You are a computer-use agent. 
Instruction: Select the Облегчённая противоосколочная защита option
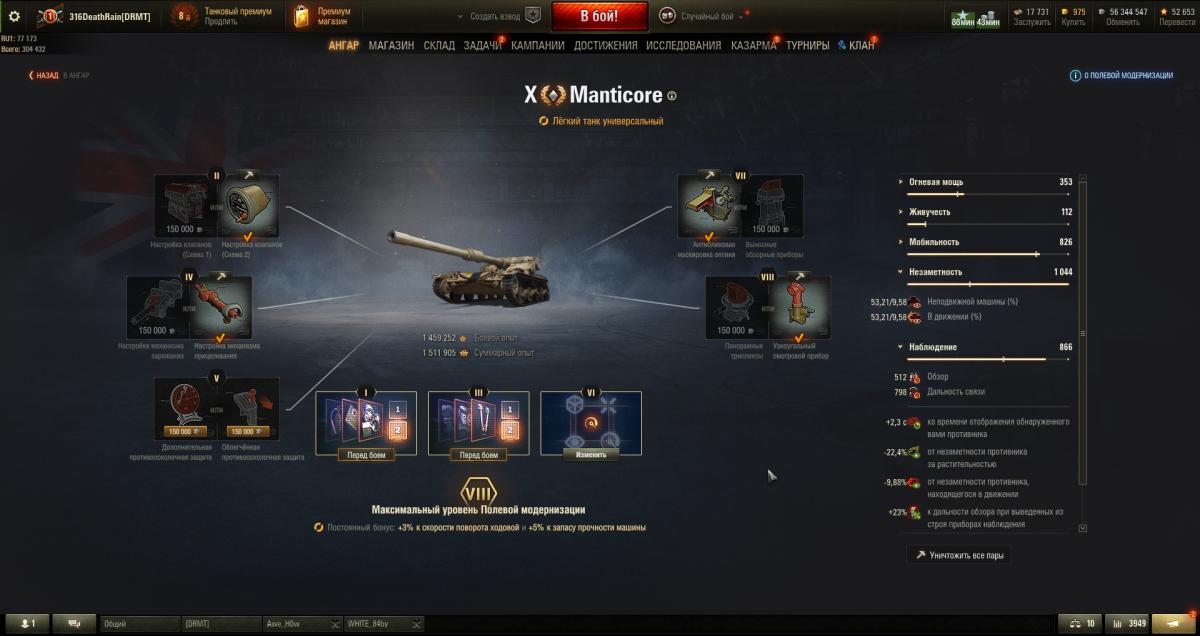[248, 408]
